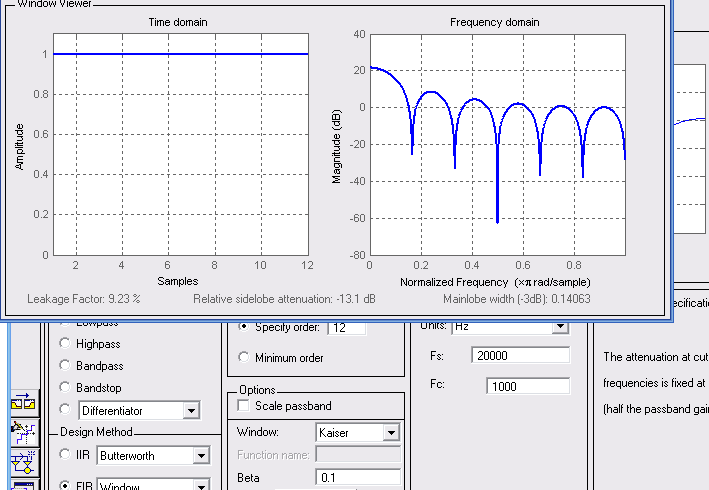Click the Fc field showing 1000

coord(528,386)
